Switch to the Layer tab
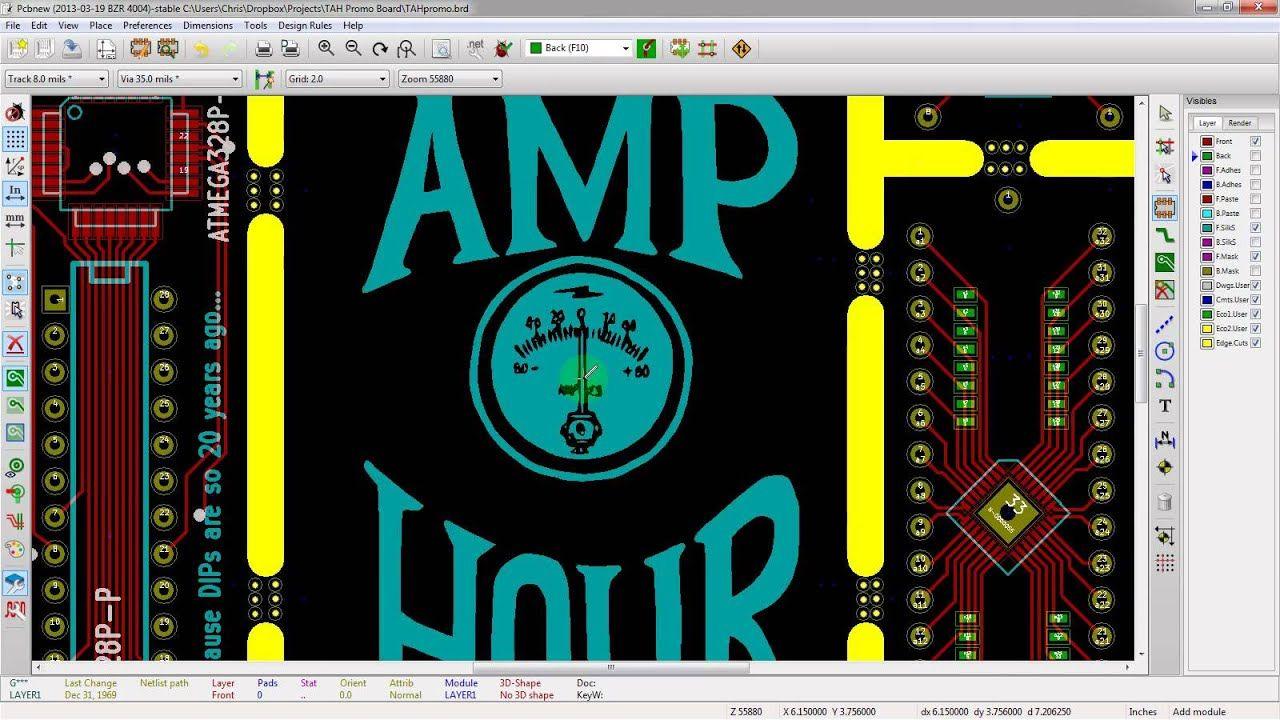 tap(1207, 123)
